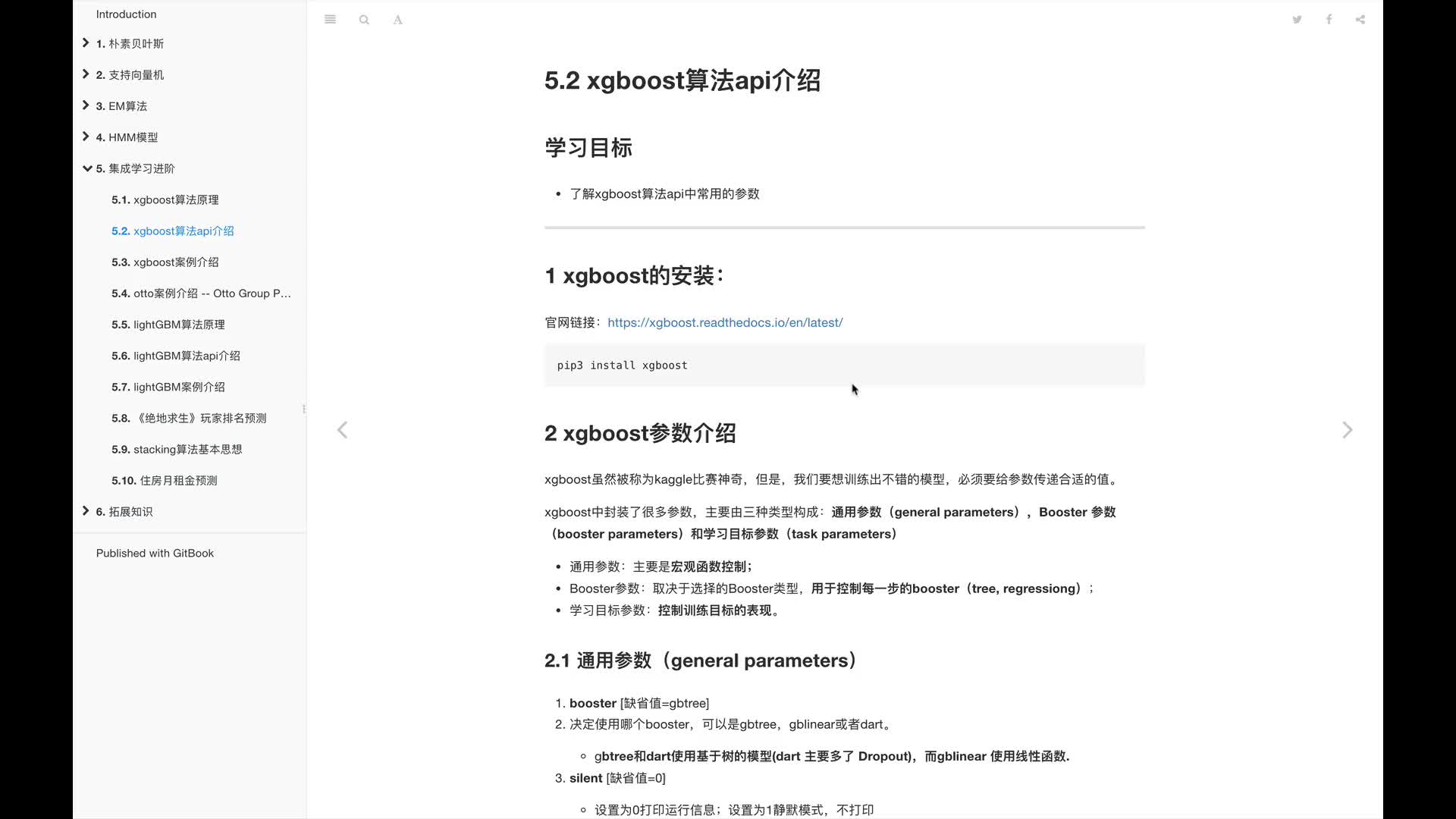
Task: Click the table of contents icon
Action: pyautogui.click(x=331, y=19)
